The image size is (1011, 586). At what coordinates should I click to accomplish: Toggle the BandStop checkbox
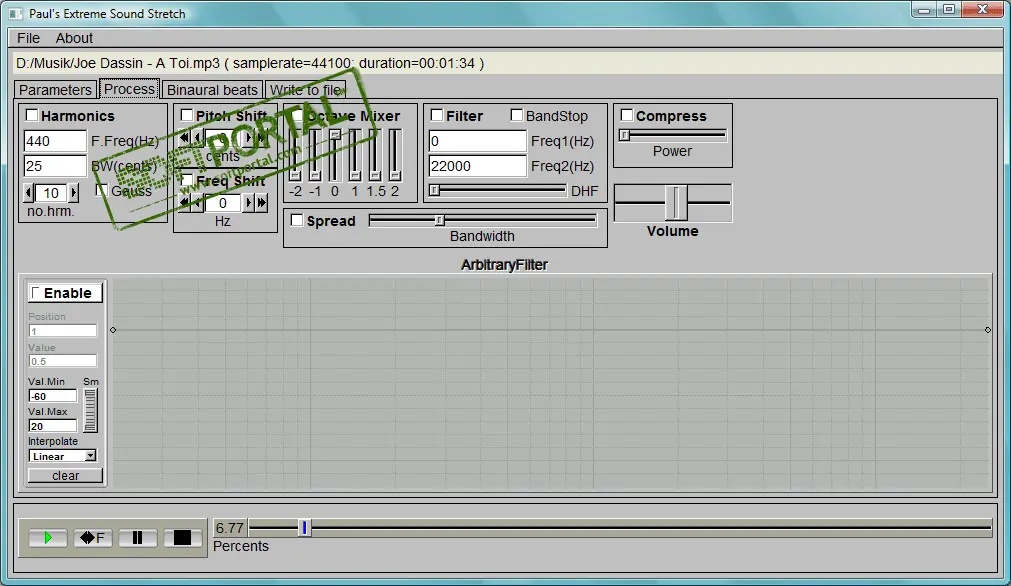click(516, 115)
